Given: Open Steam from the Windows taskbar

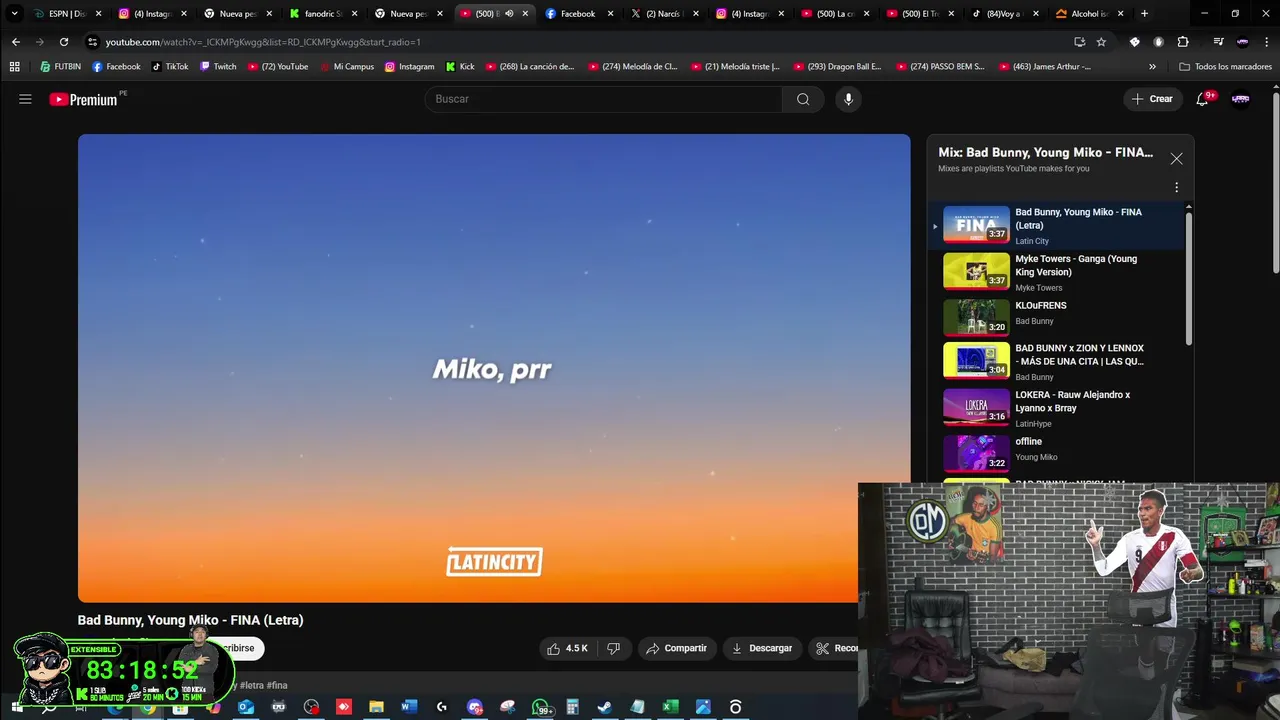Looking at the screenshot, I should [605, 707].
